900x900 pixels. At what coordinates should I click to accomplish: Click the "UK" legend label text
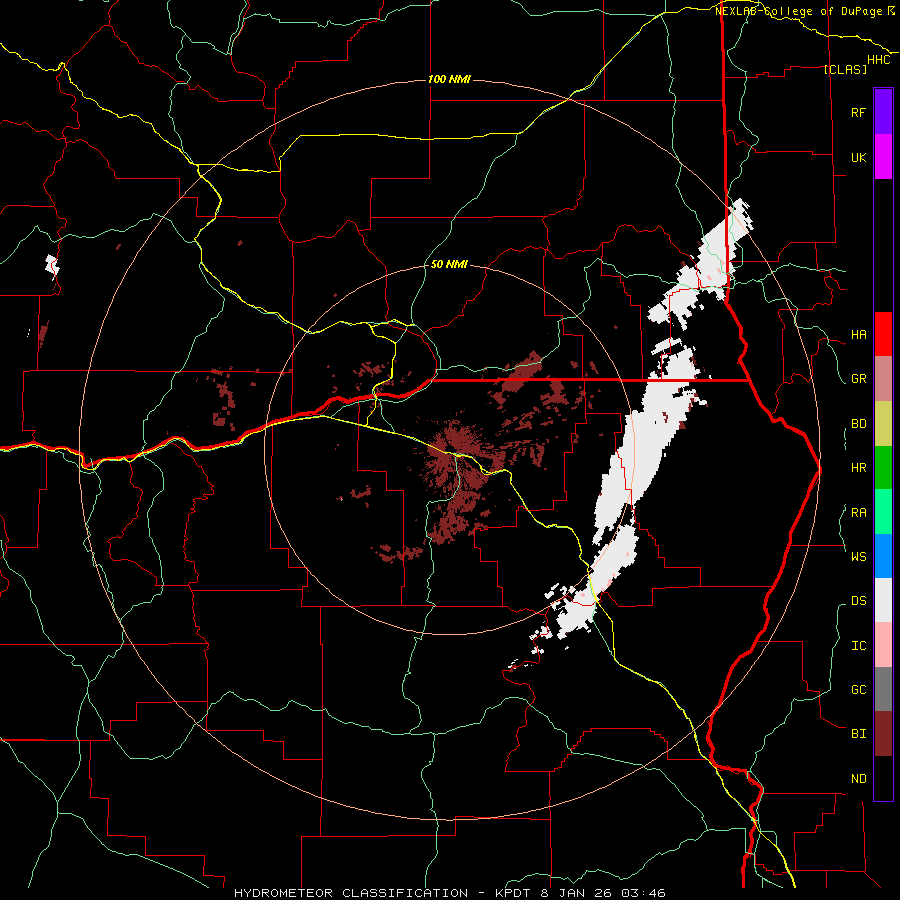click(858, 157)
